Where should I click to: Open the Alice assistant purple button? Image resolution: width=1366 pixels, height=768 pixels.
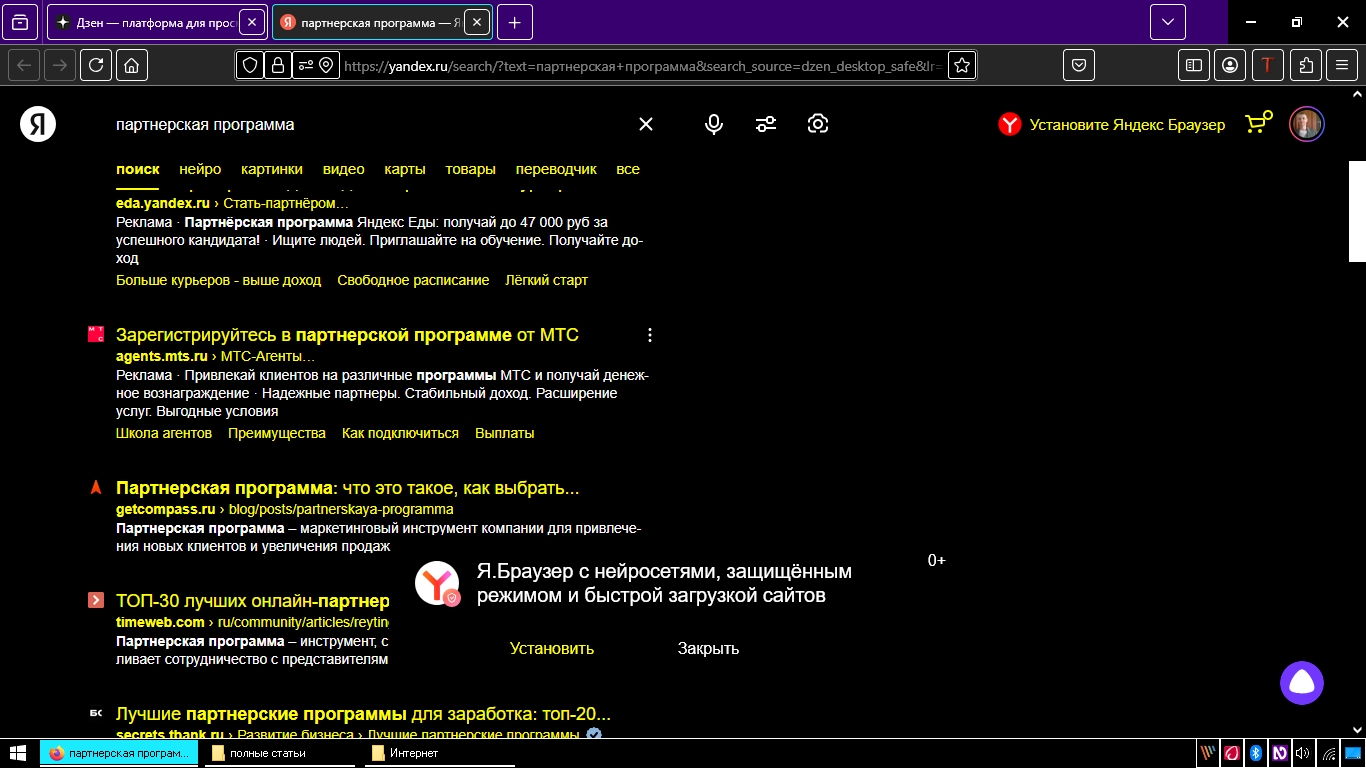tap(1302, 683)
